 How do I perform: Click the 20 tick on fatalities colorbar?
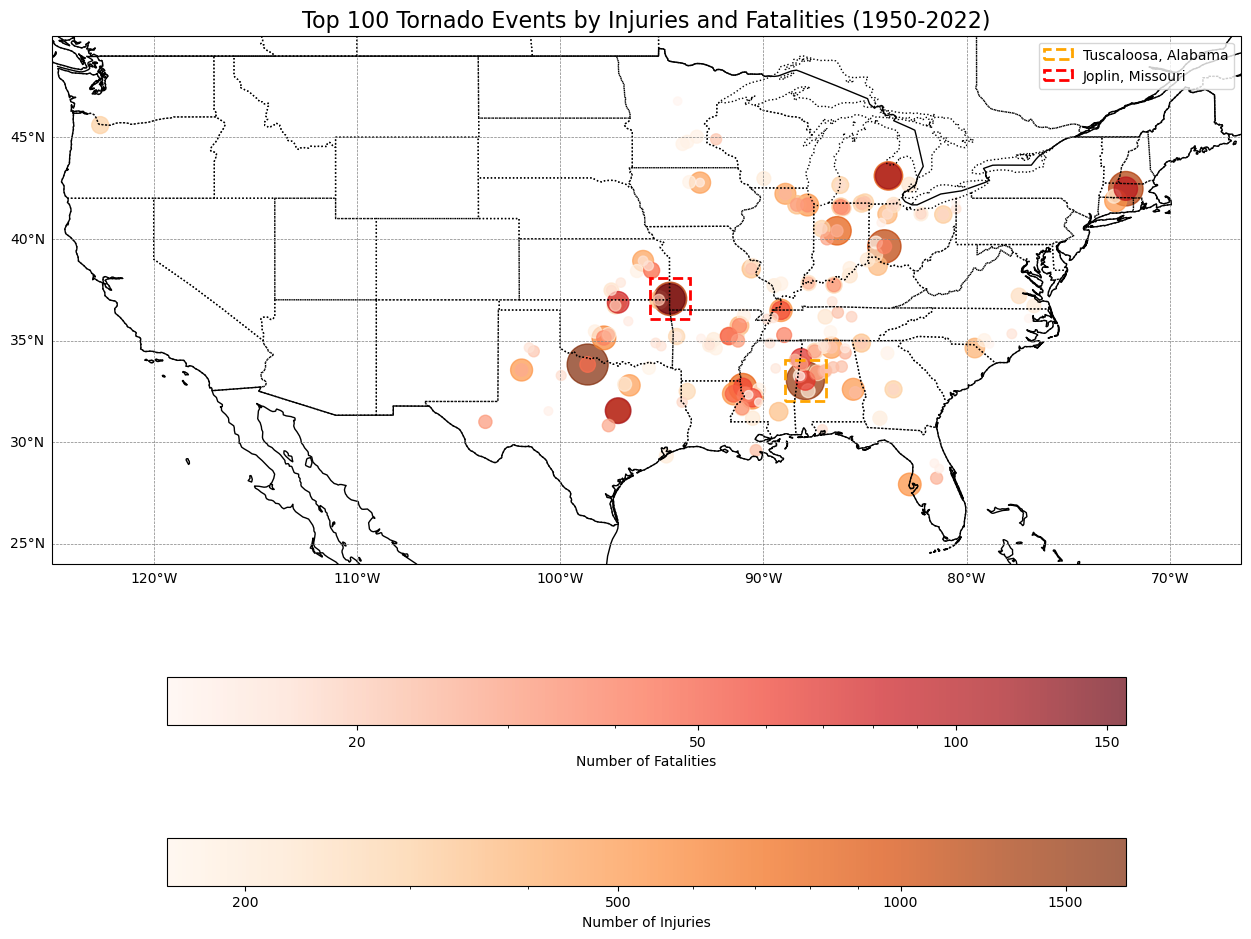coord(356,742)
